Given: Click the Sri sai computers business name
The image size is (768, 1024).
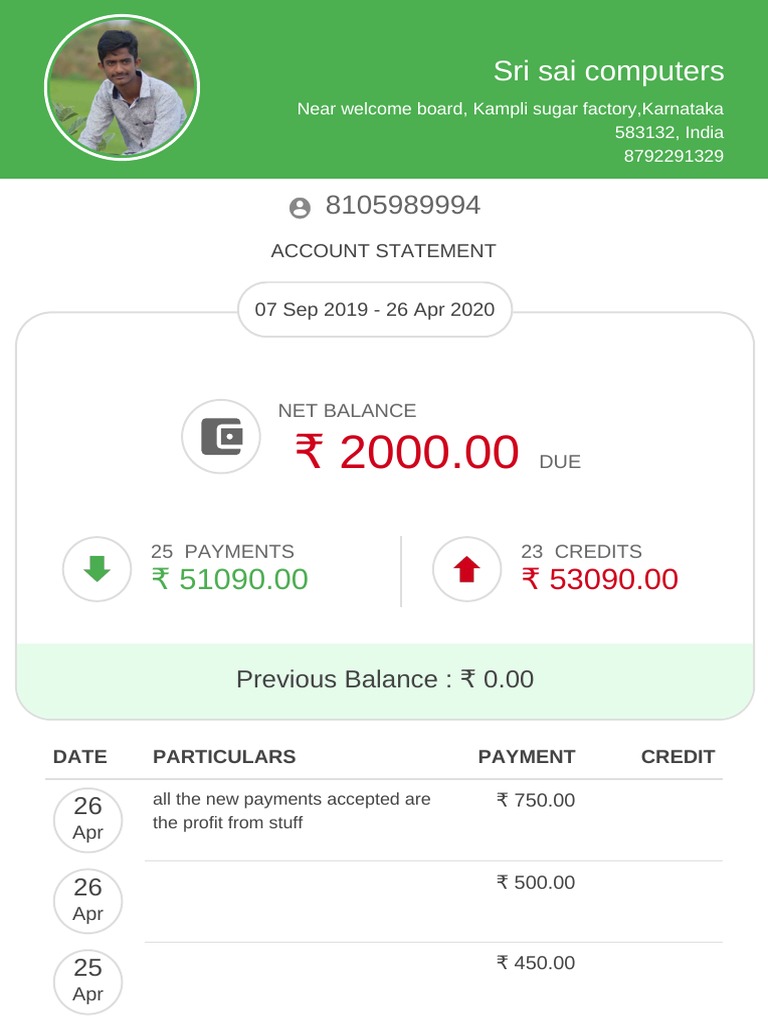Looking at the screenshot, I should [608, 71].
